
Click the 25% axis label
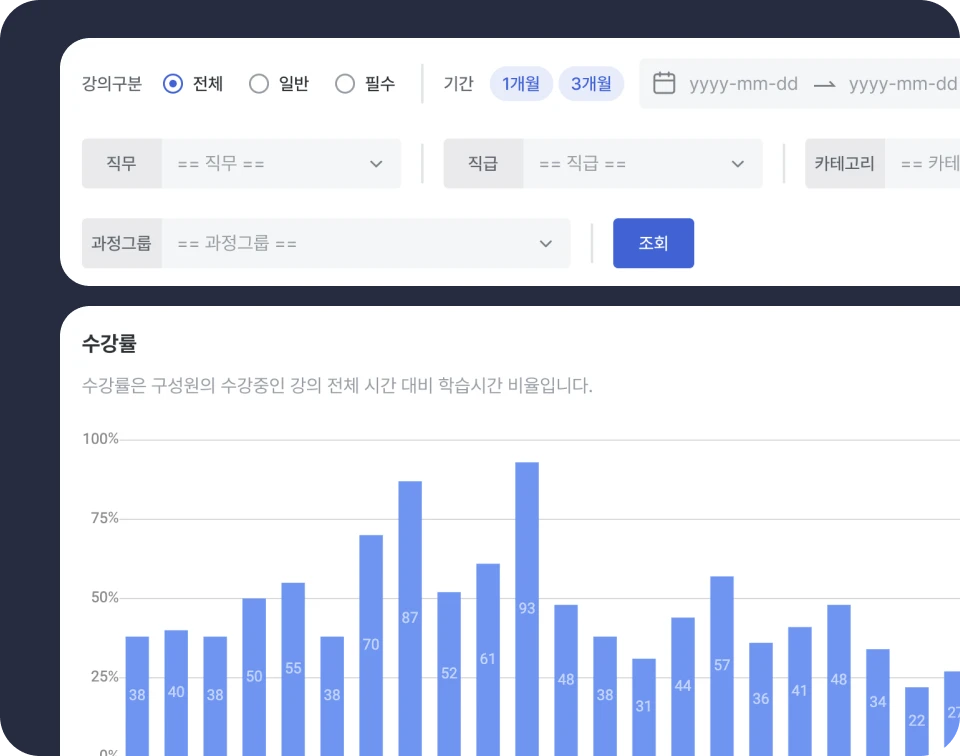click(105, 676)
